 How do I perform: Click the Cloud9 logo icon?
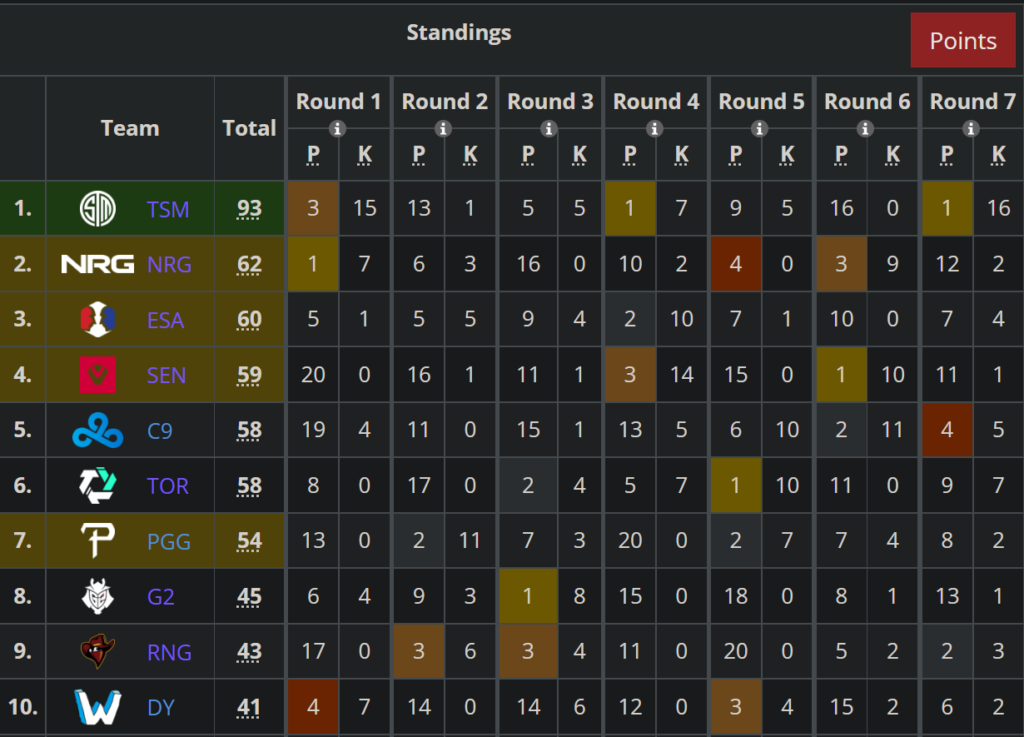point(98,431)
